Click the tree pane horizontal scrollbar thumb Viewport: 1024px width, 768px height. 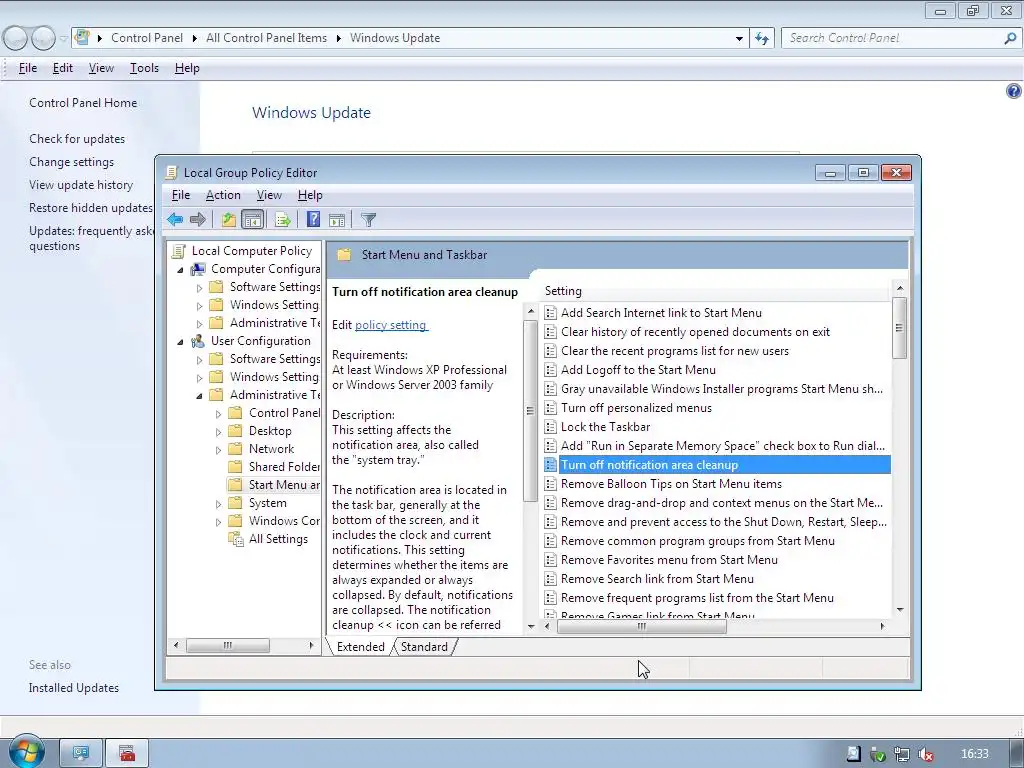[227, 645]
